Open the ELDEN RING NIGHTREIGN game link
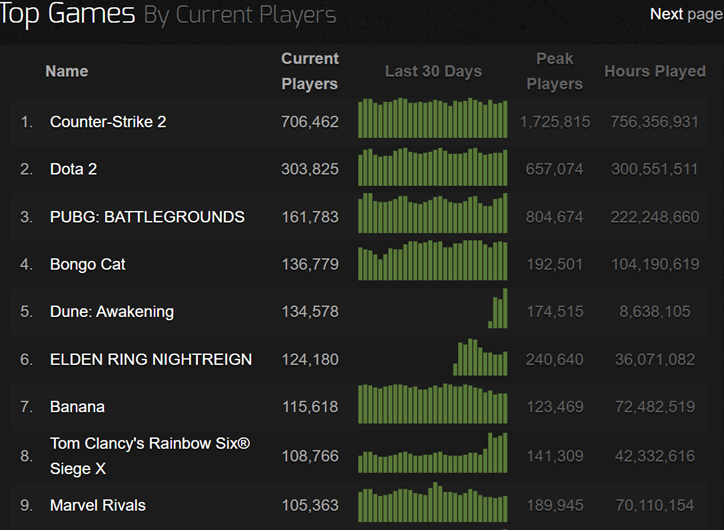Viewport: 724px width, 532px height. 151,359
